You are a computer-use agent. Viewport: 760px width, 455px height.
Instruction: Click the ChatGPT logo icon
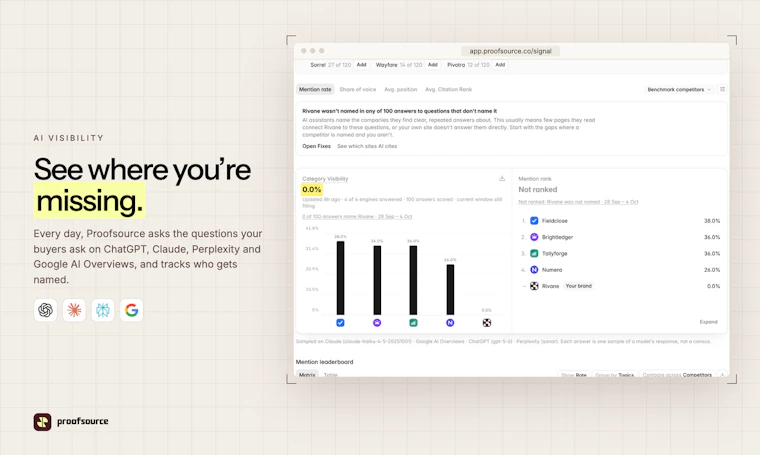coord(45,310)
